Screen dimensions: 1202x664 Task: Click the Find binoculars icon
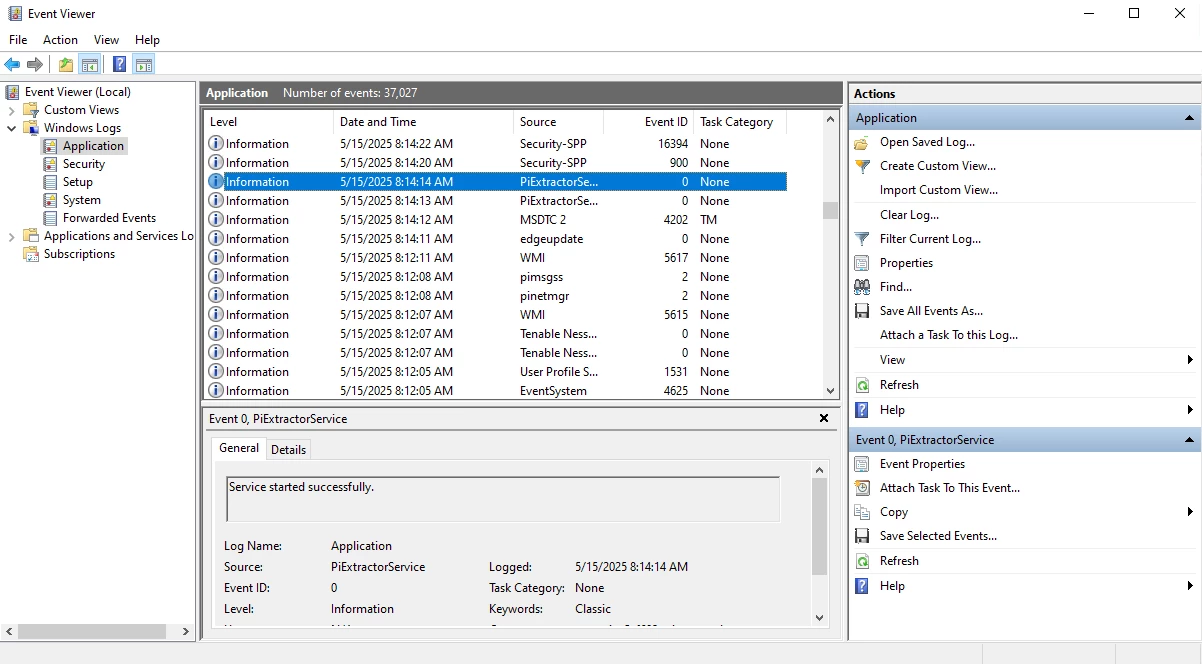coord(862,287)
